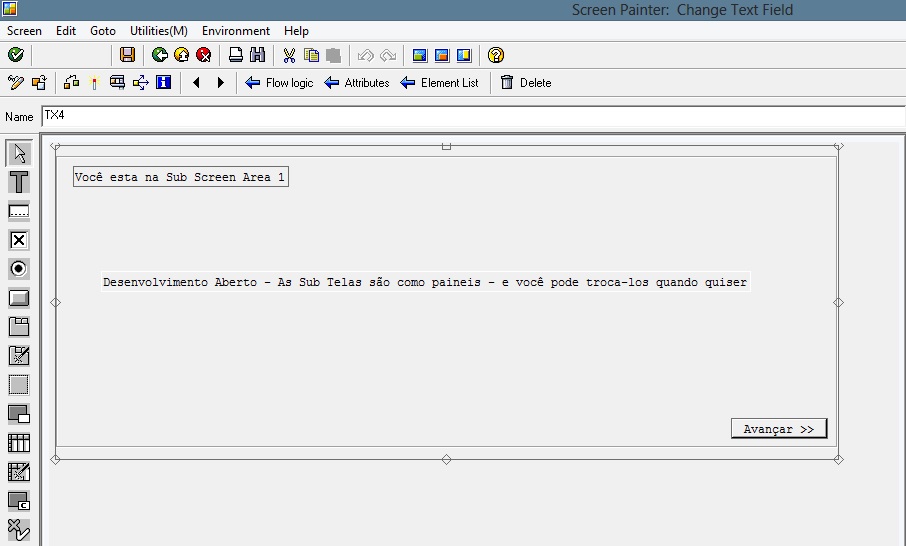Select the Text field tool

(19, 182)
